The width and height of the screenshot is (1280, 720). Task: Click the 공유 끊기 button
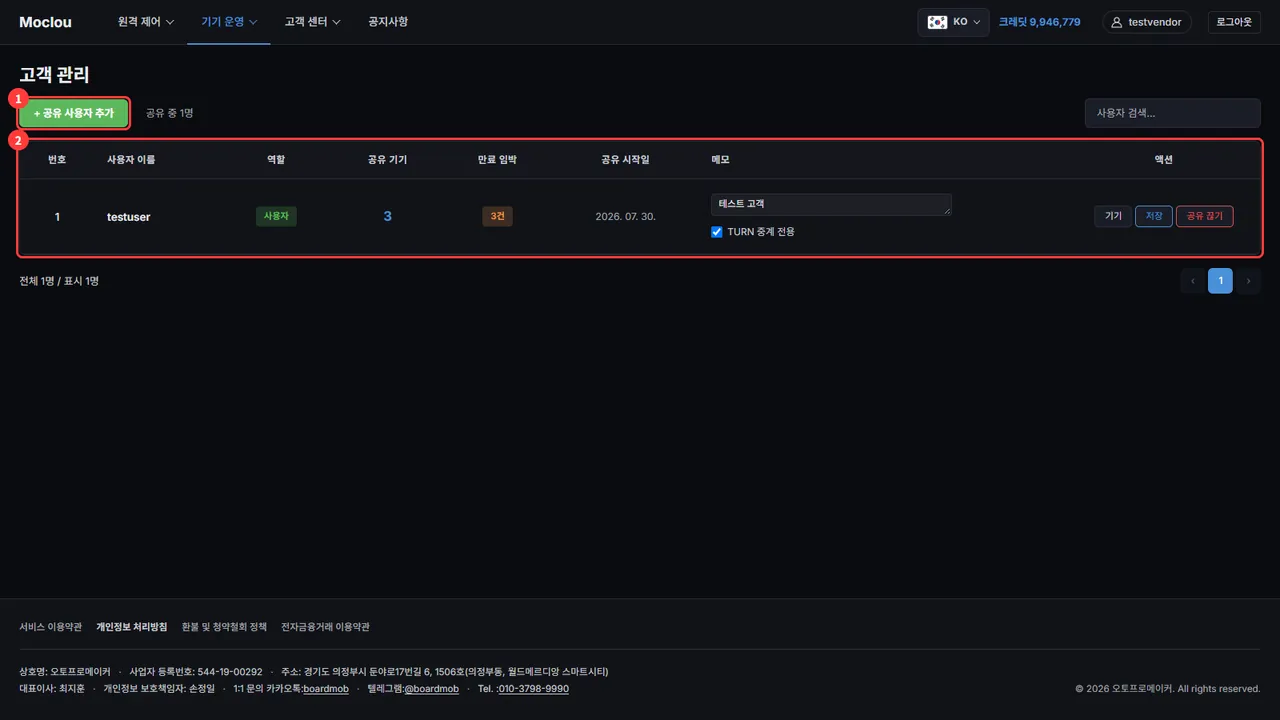coord(1204,216)
